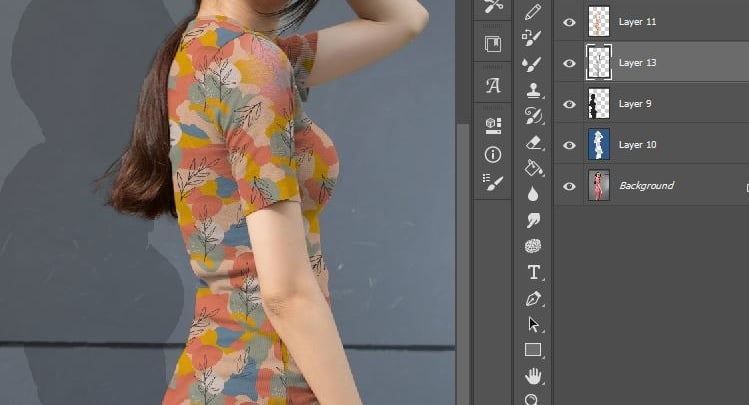Click the Layer 9 silhouette thumbnail

[x=599, y=103]
